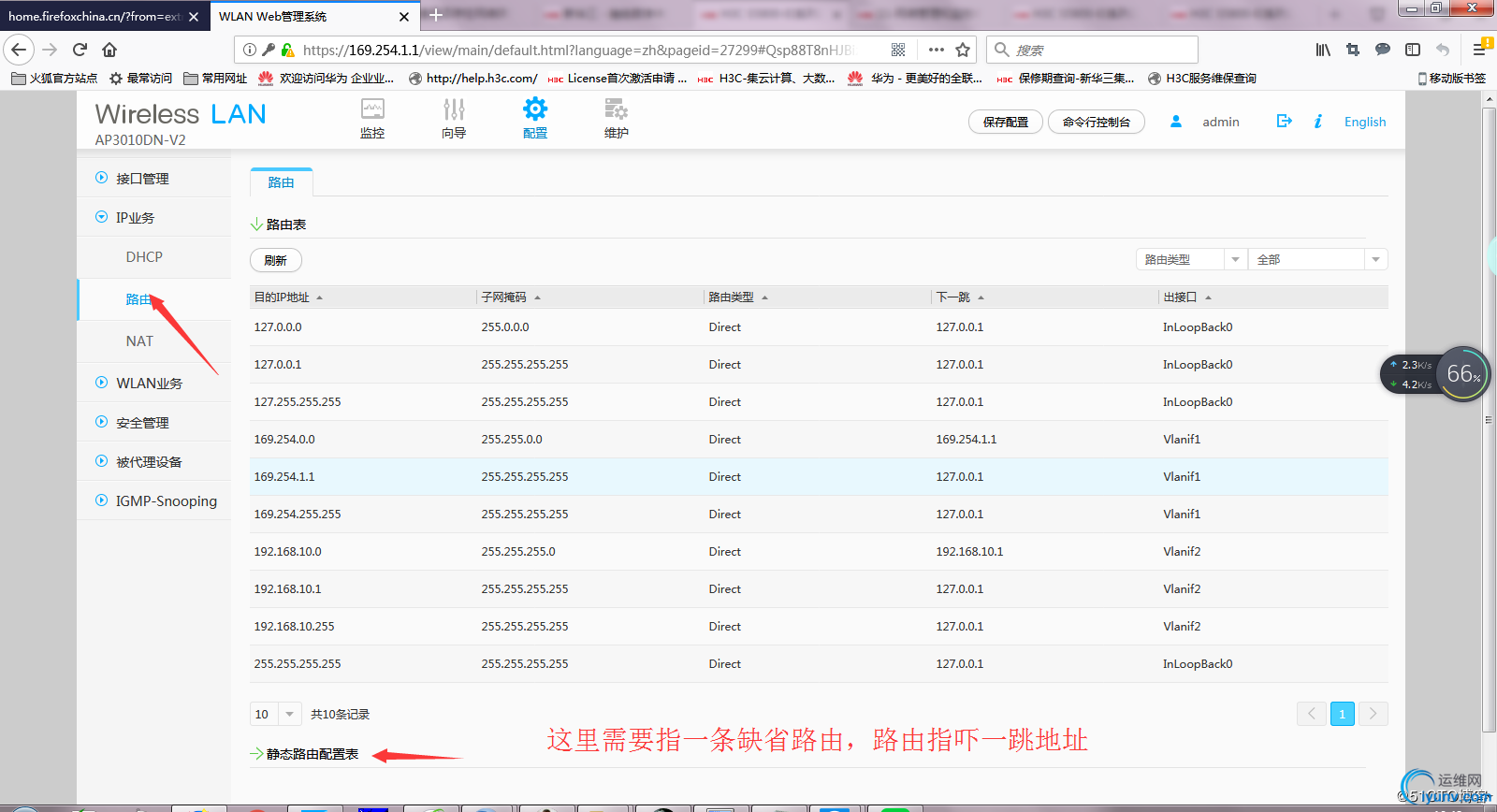Click the 保存配置 button
The image size is (1497, 812).
click(1006, 122)
